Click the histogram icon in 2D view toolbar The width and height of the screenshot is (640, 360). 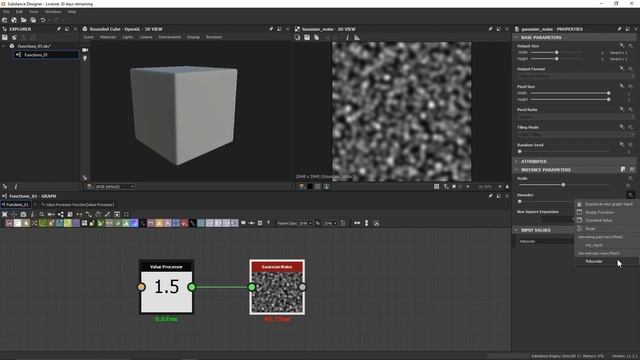pyautogui.click(x=357, y=38)
